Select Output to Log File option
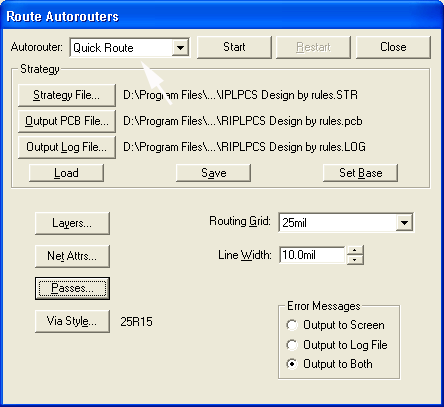The height and width of the screenshot is (407, 444). (337, 345)
